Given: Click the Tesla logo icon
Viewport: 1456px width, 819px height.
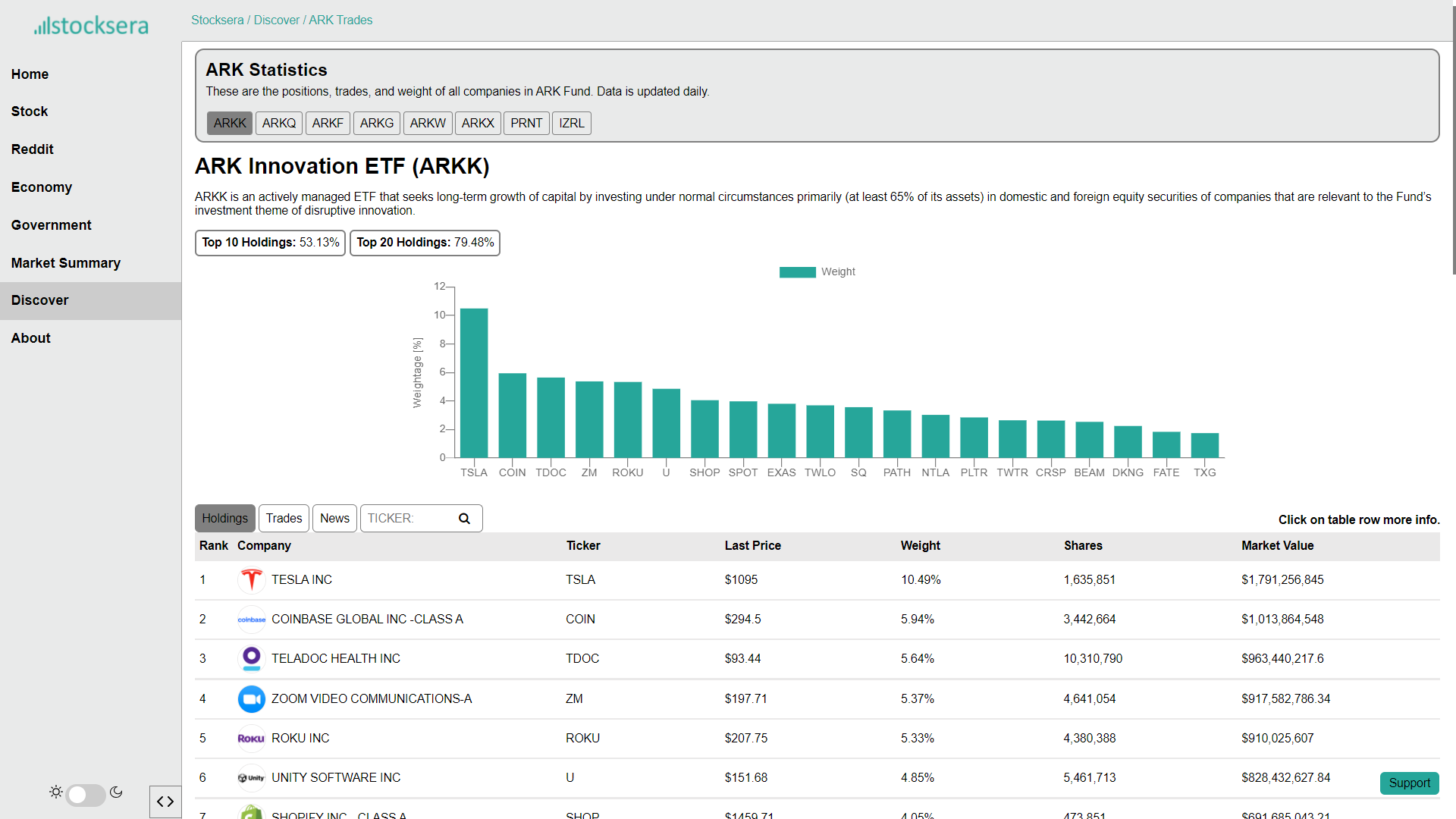Looking at the screenshot, I should click(251, 580).
